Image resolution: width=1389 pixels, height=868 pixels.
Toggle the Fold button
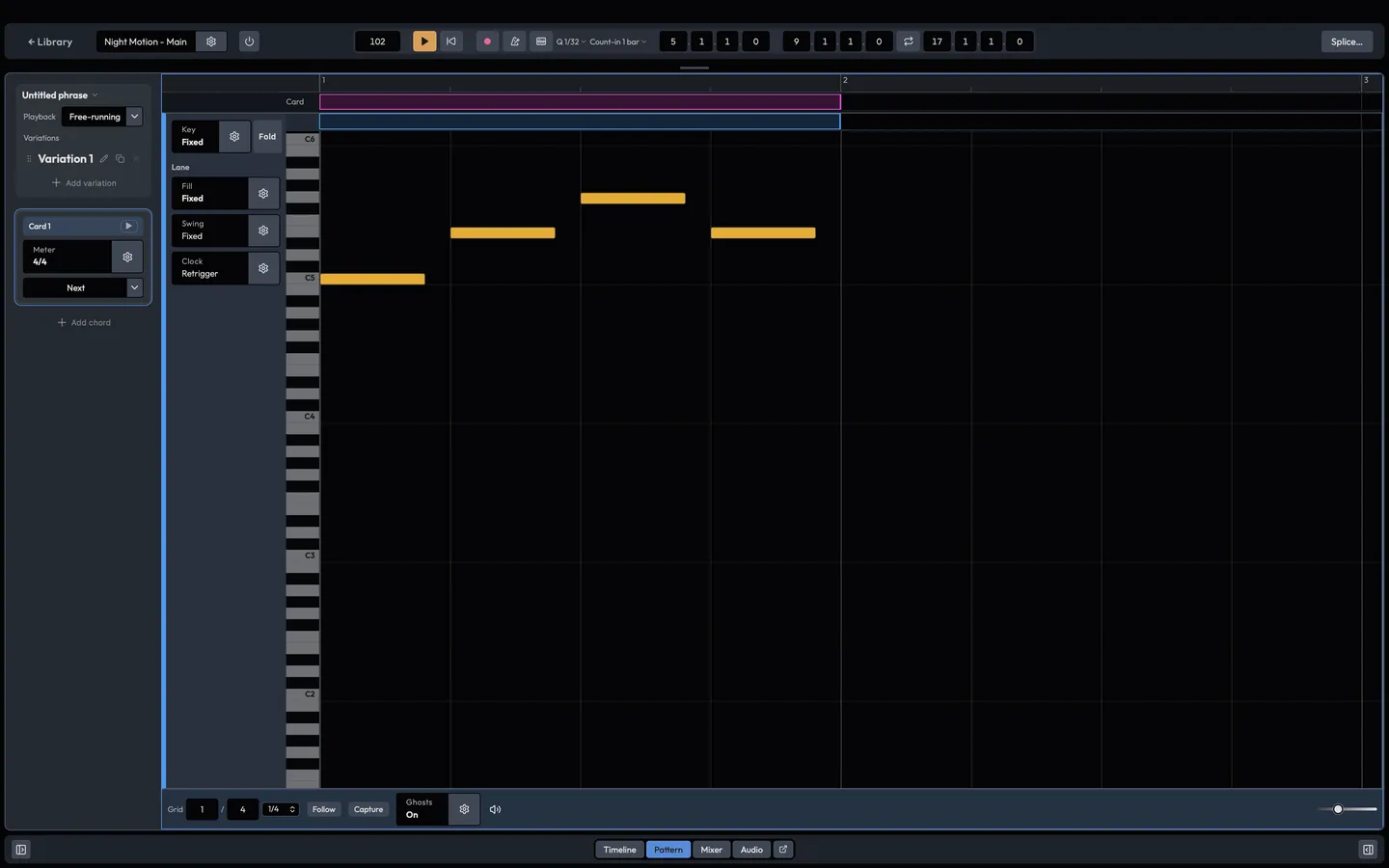tap(267, 137)
